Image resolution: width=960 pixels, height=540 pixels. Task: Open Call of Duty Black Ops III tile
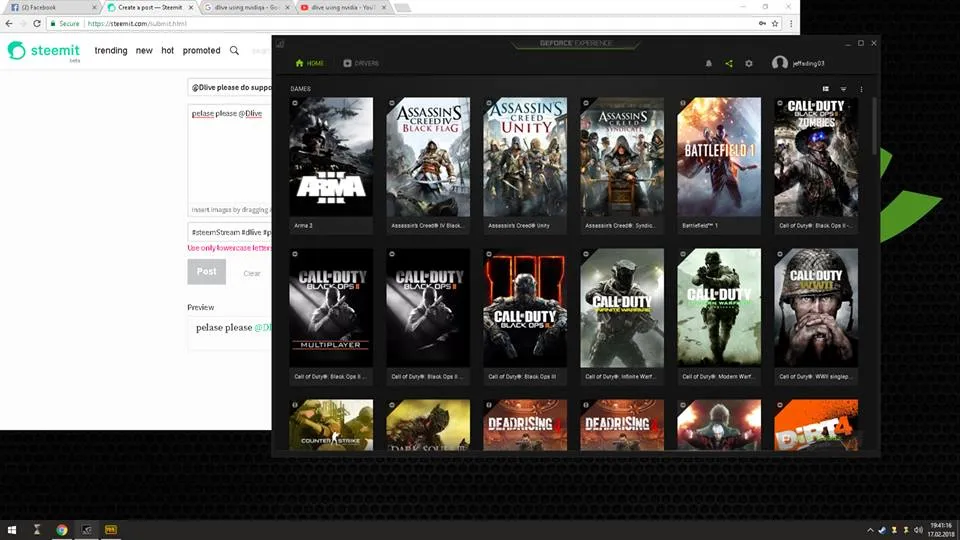click(x=525, y=316)
